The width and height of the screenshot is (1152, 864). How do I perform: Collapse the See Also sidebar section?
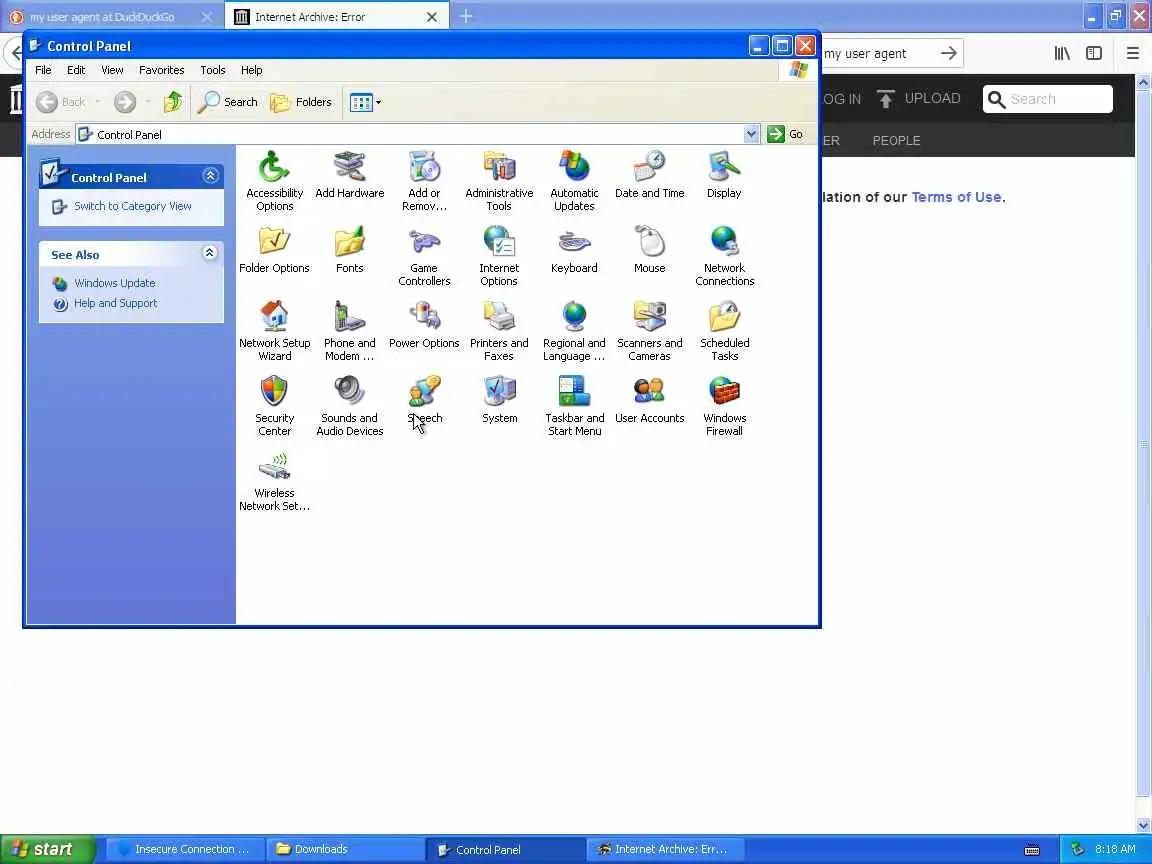pyautogui.click(x=209, y=253)
